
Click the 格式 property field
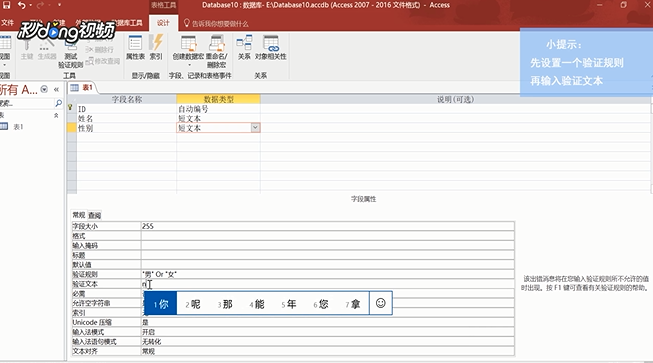pyautogui.click(x=327, y=236)
